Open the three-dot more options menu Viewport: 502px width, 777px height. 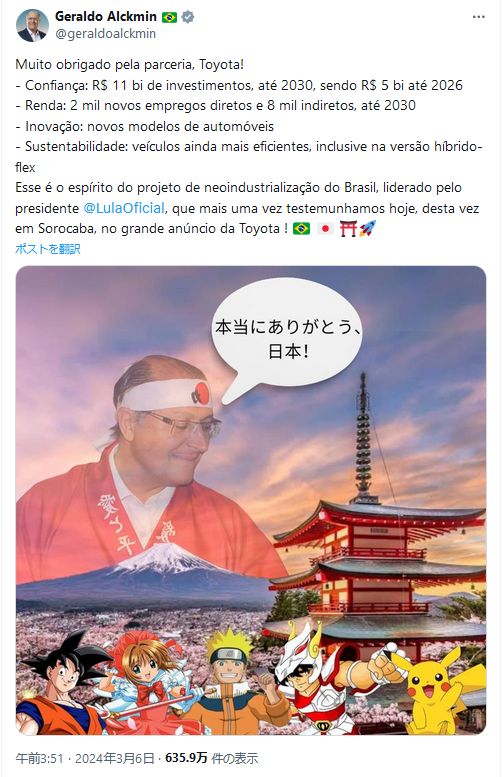pyautogui.click(x=478, y=17)
